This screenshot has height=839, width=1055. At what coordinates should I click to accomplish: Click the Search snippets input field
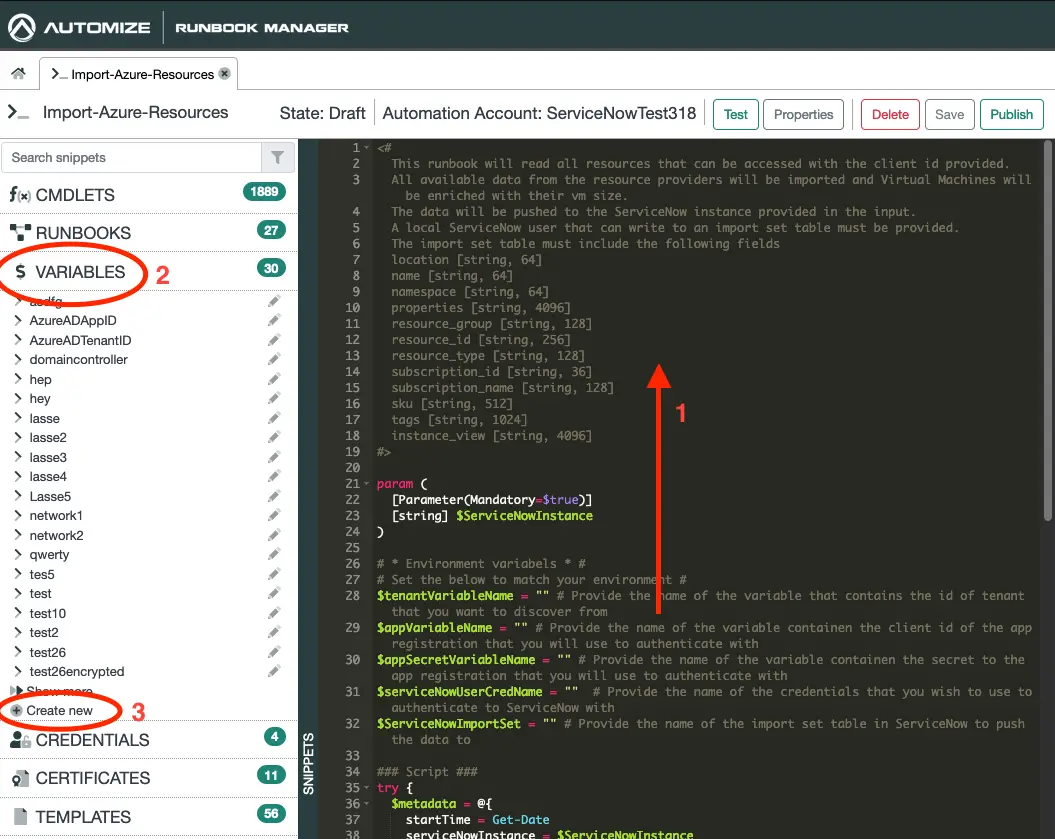[130, 157]
